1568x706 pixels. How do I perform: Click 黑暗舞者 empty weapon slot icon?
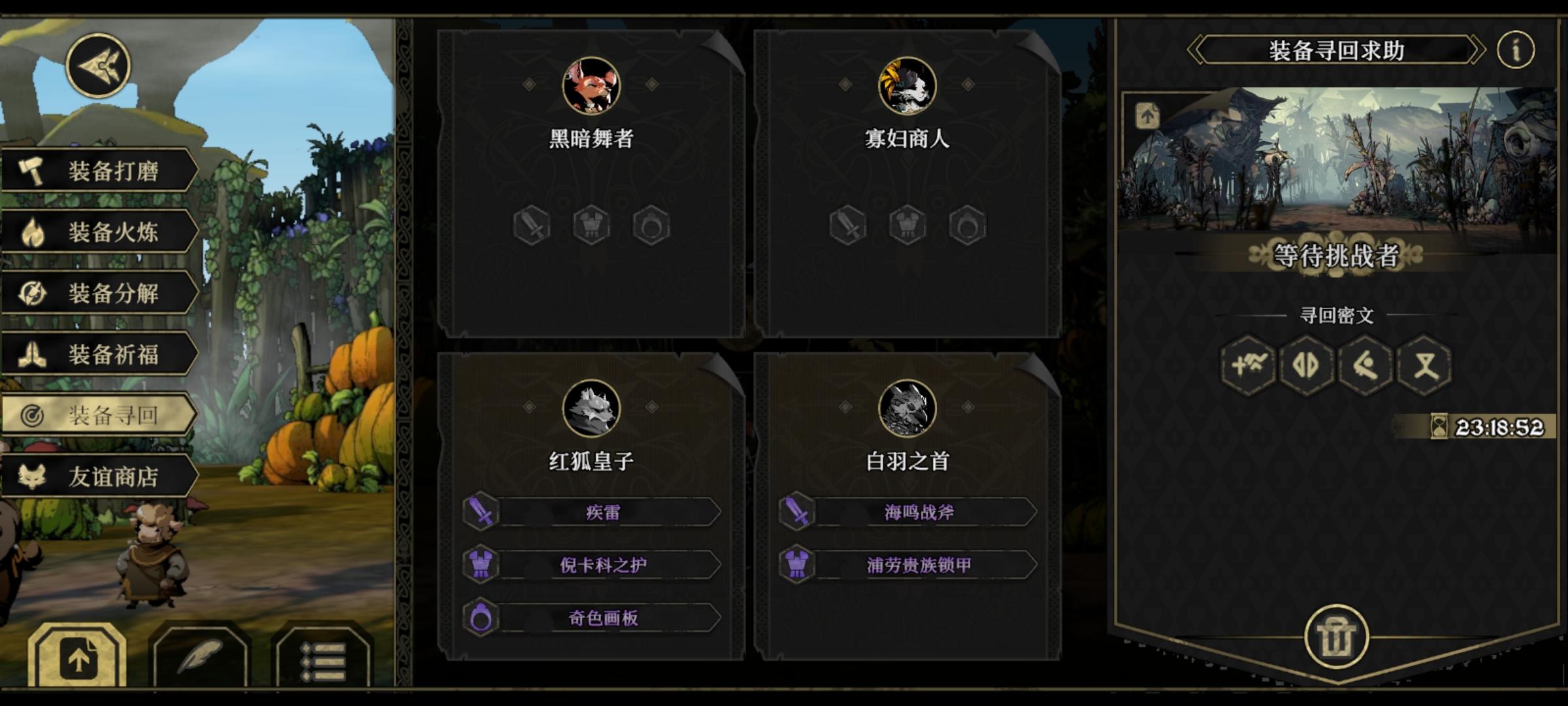(532, 226)
